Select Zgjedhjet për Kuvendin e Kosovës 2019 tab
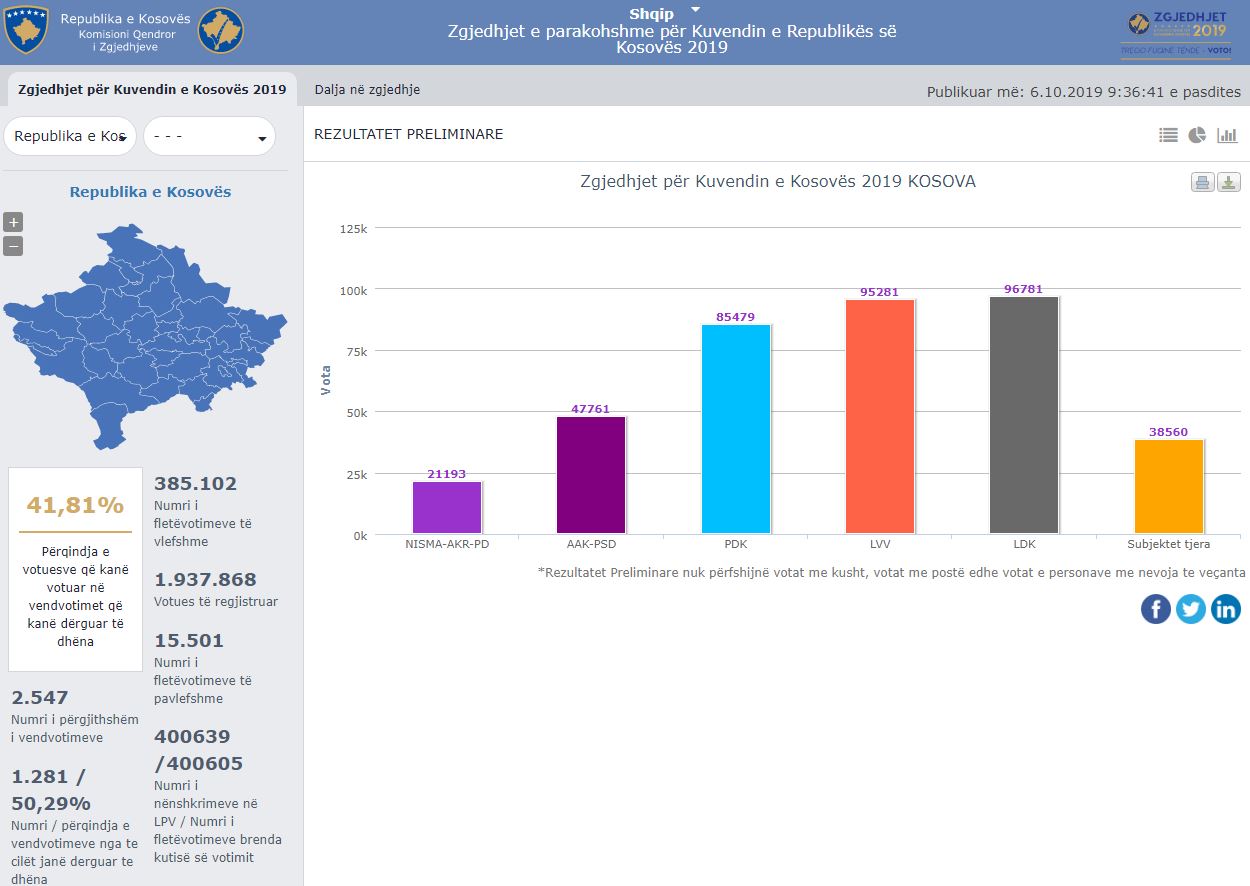Image resolution: width=1250 pixels, height=886 pixels. pos(152,89)
